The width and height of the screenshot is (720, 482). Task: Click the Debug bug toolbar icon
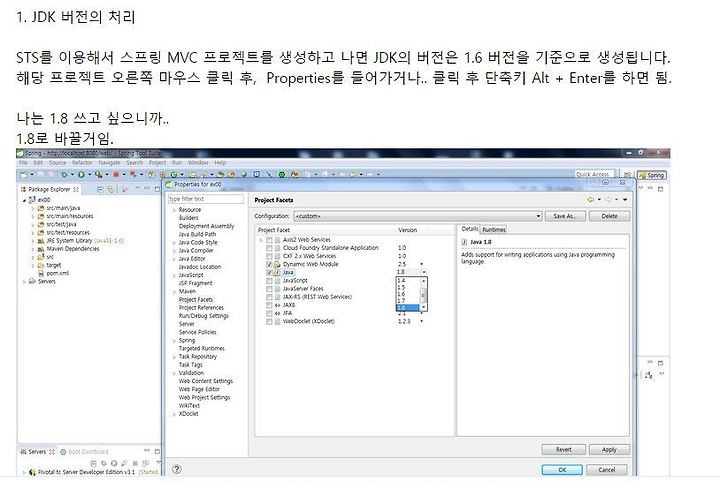tap(64, 174)
